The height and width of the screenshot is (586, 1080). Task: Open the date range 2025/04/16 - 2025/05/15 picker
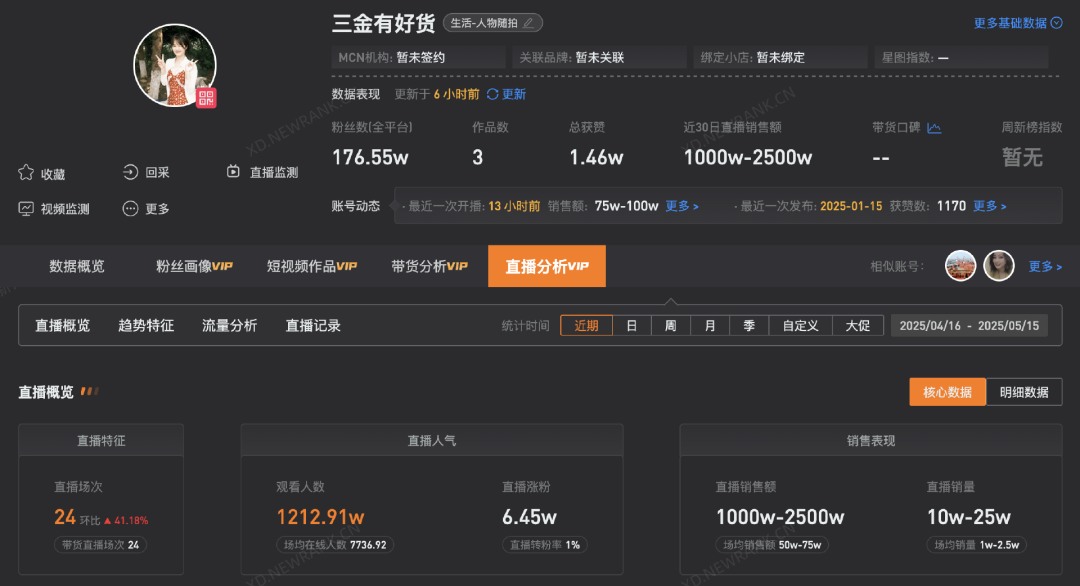[x=969, y=326]
